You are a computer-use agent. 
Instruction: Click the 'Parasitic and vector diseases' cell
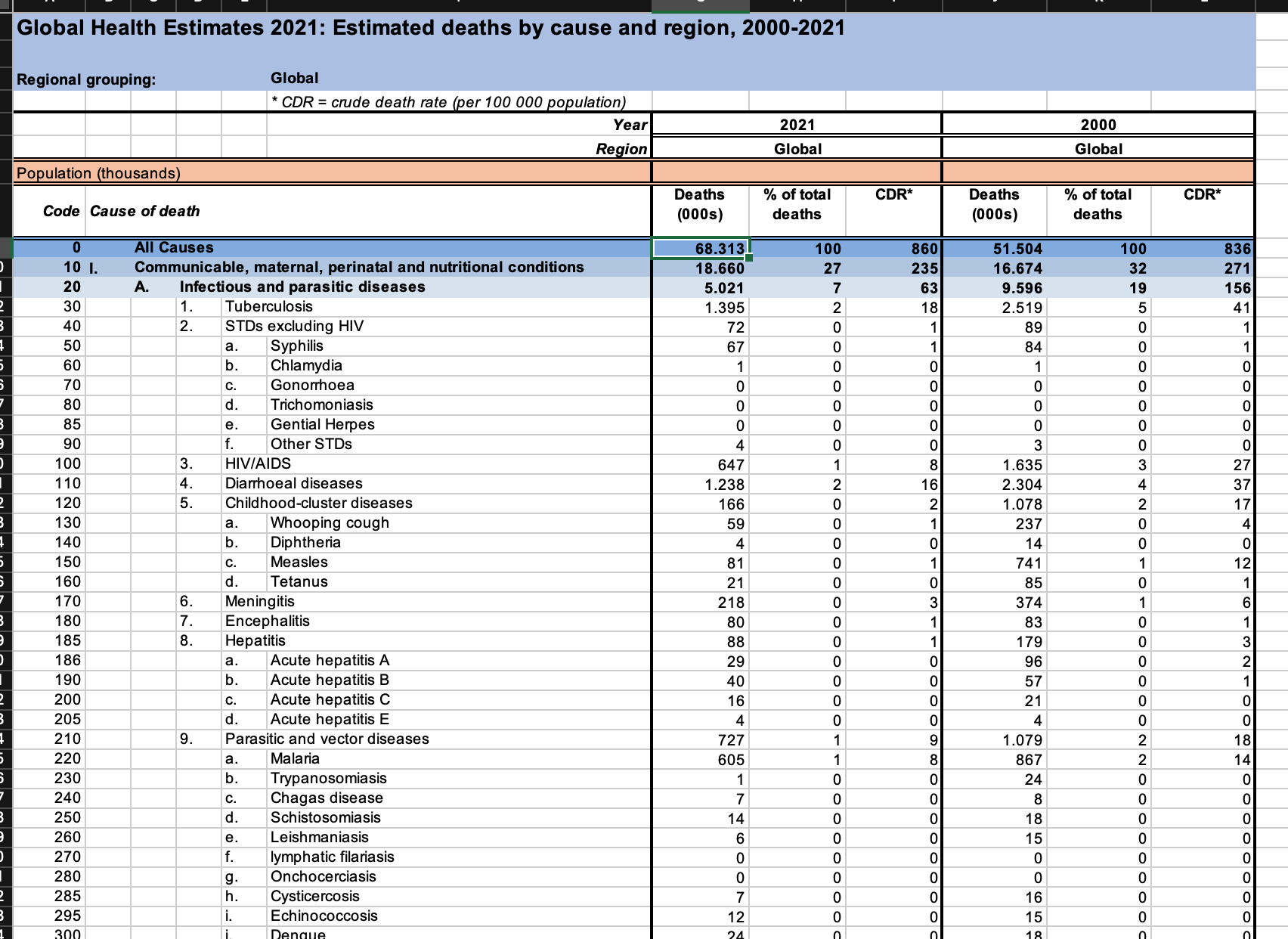pyautogui.click(x=327, y=739)
